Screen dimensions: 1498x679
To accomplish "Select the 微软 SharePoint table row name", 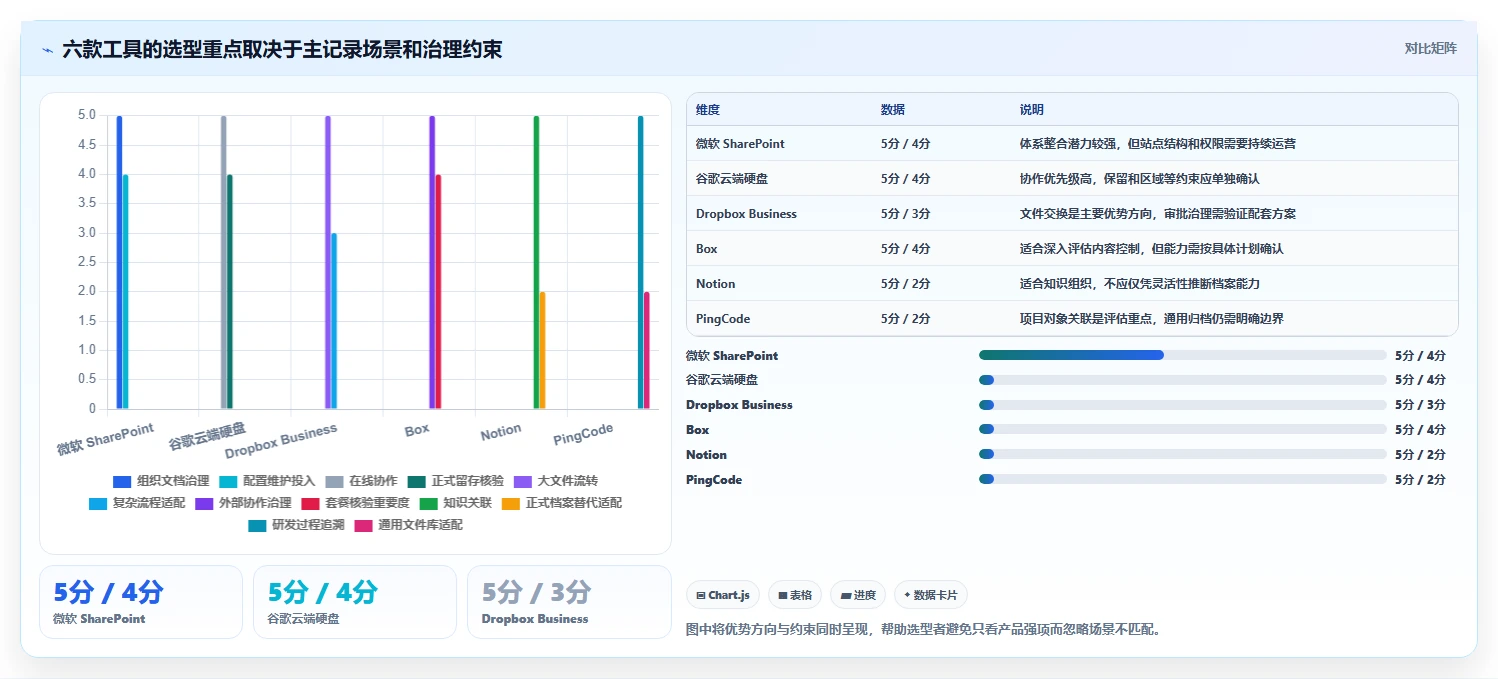I will tap(740, 144).
